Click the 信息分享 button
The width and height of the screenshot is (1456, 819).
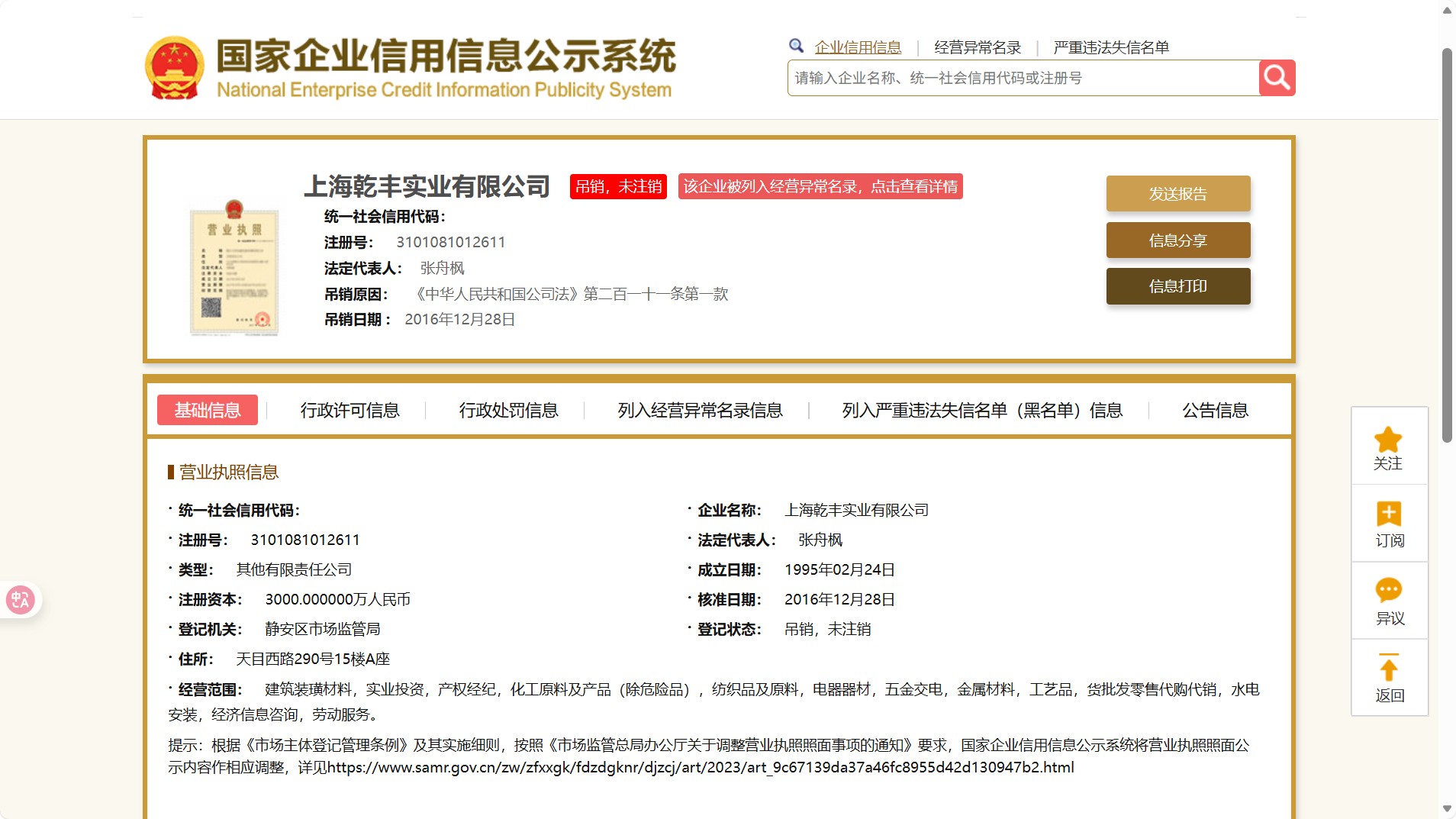coord(1177,240)
